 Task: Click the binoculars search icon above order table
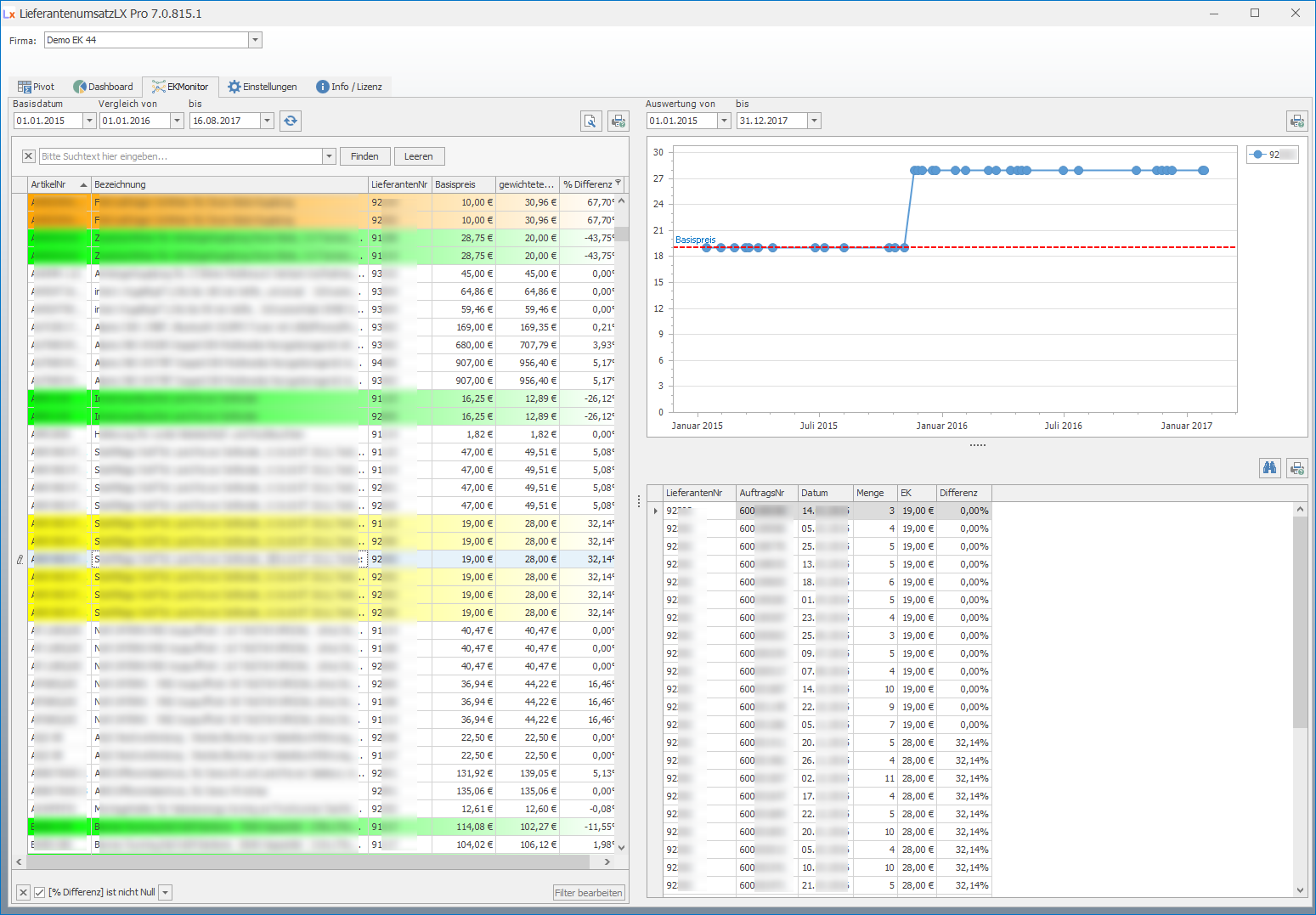click(x=1269, y=468)
